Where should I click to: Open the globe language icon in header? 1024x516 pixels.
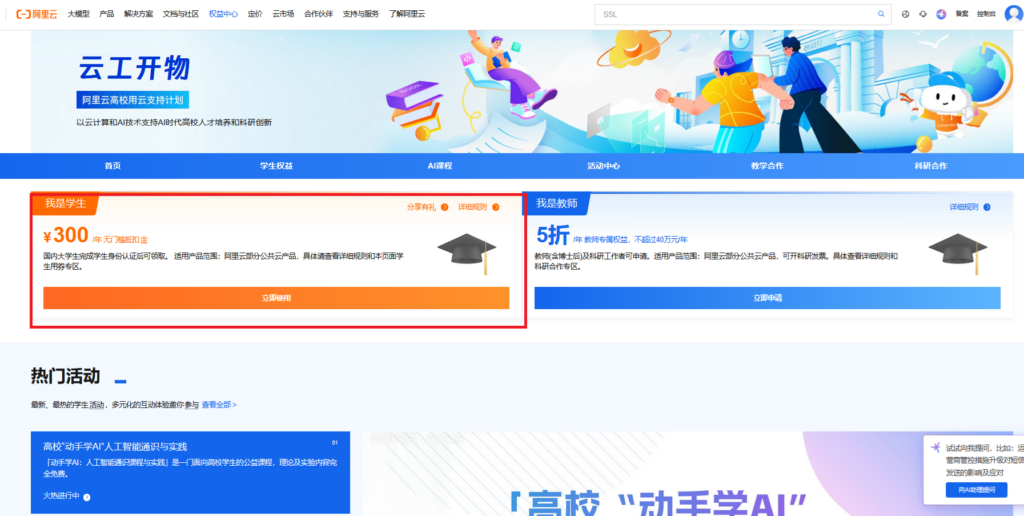pyautogui.click(x=905, y=14)
